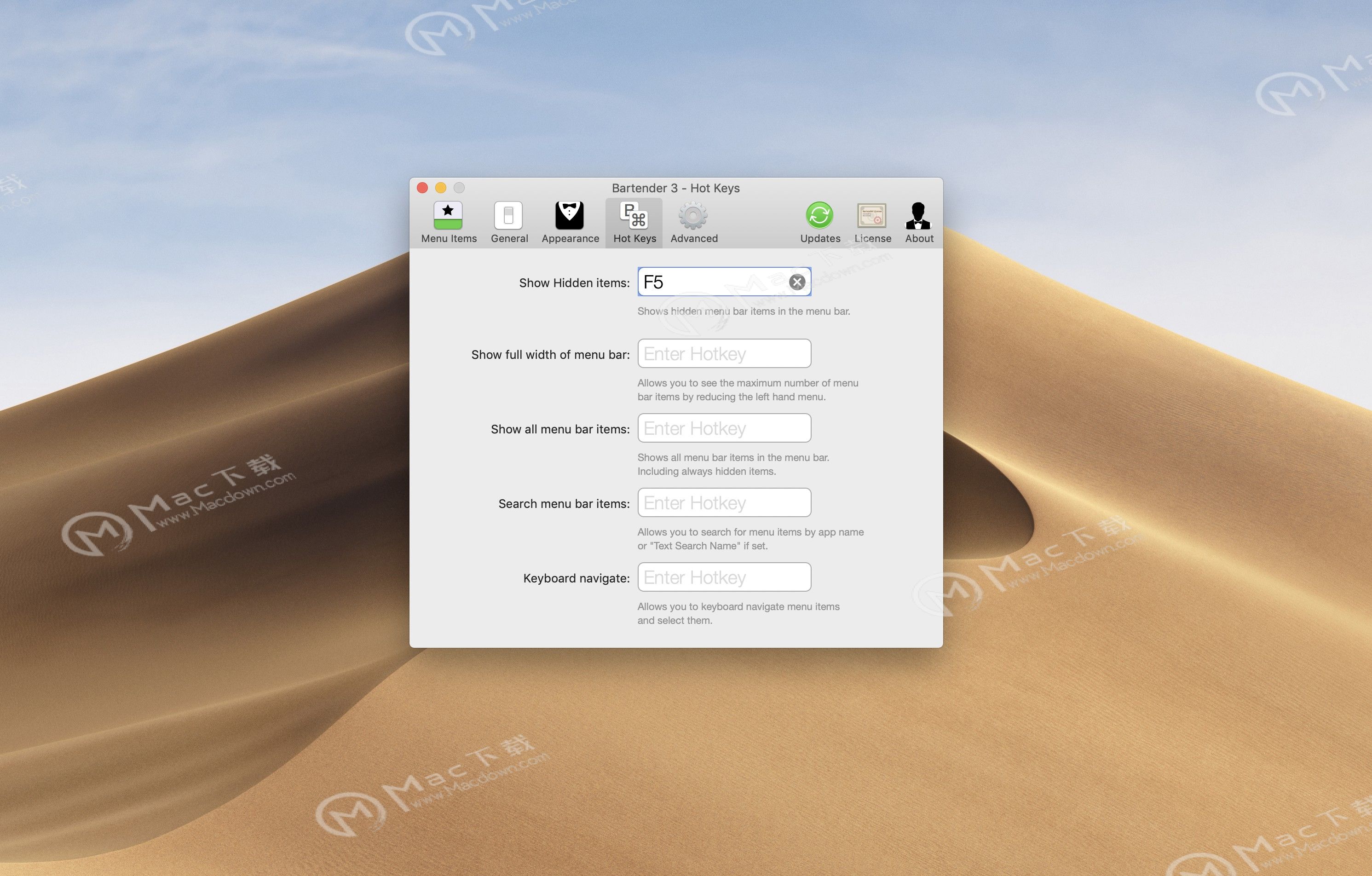Viewport: 1372px width, 876px height.
Task: Click the "Show Hidden items:" label
Action: 574,282
